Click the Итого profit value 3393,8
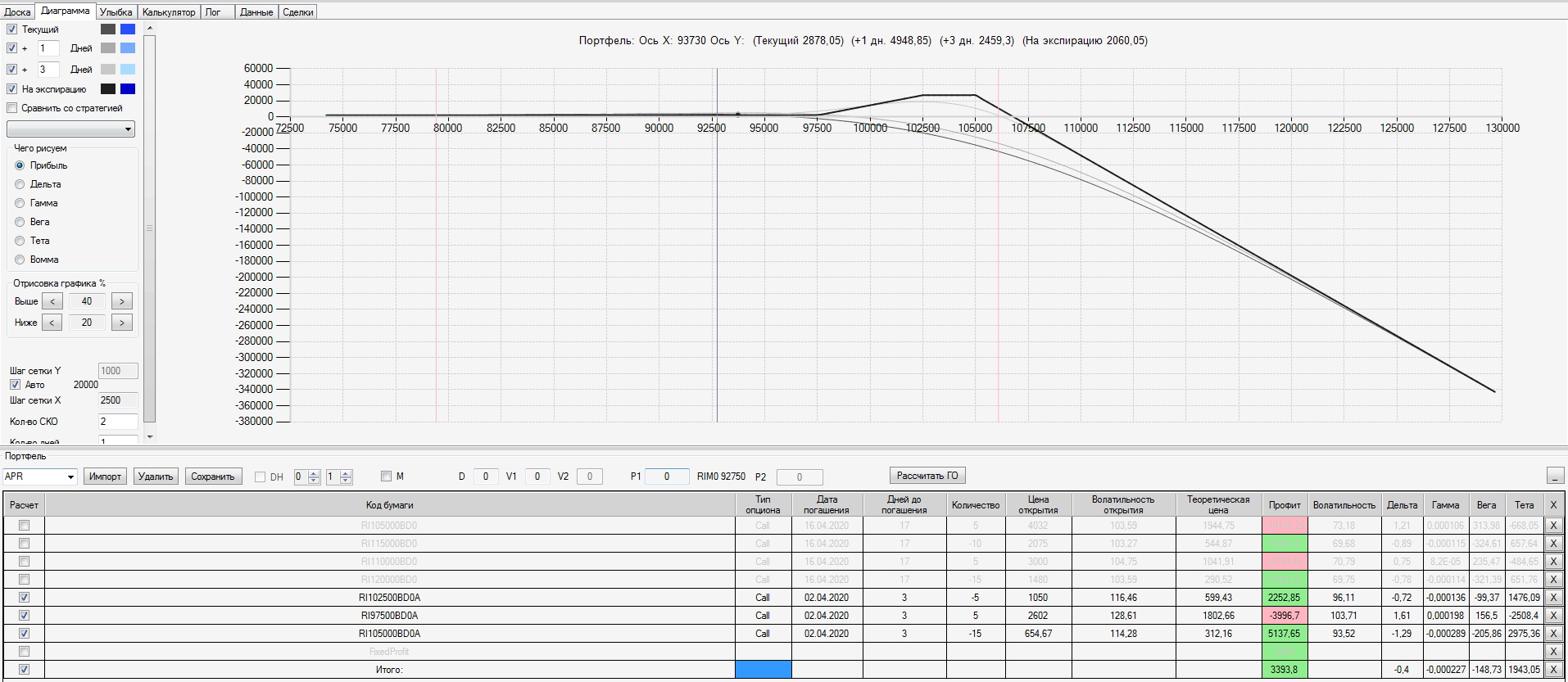This screenshot has width=1568, height=682. (x=1285, y=670)
